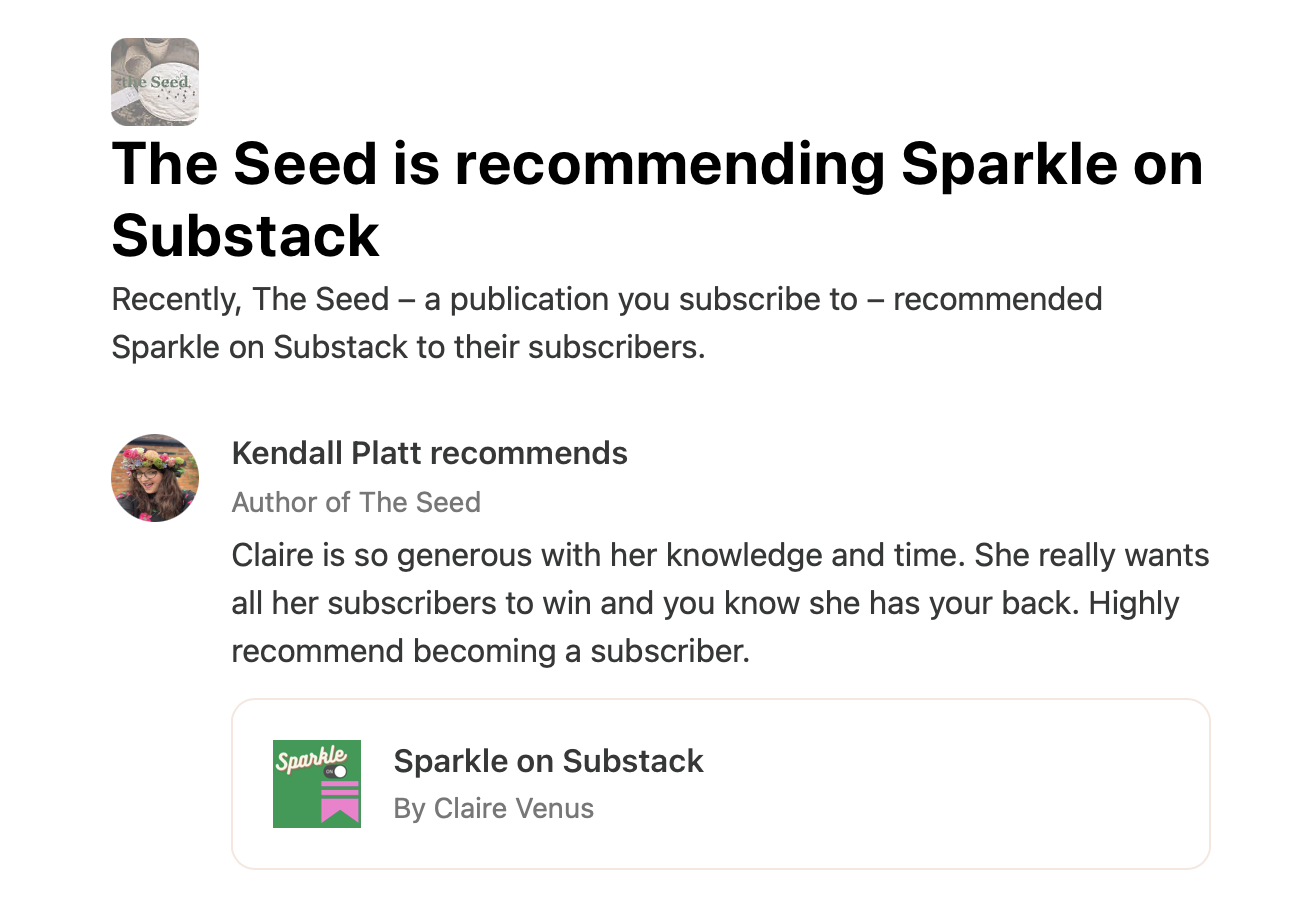Click the By Claire Venus byline
This screenshot has height=916, width=1308.
pos(494,808)
